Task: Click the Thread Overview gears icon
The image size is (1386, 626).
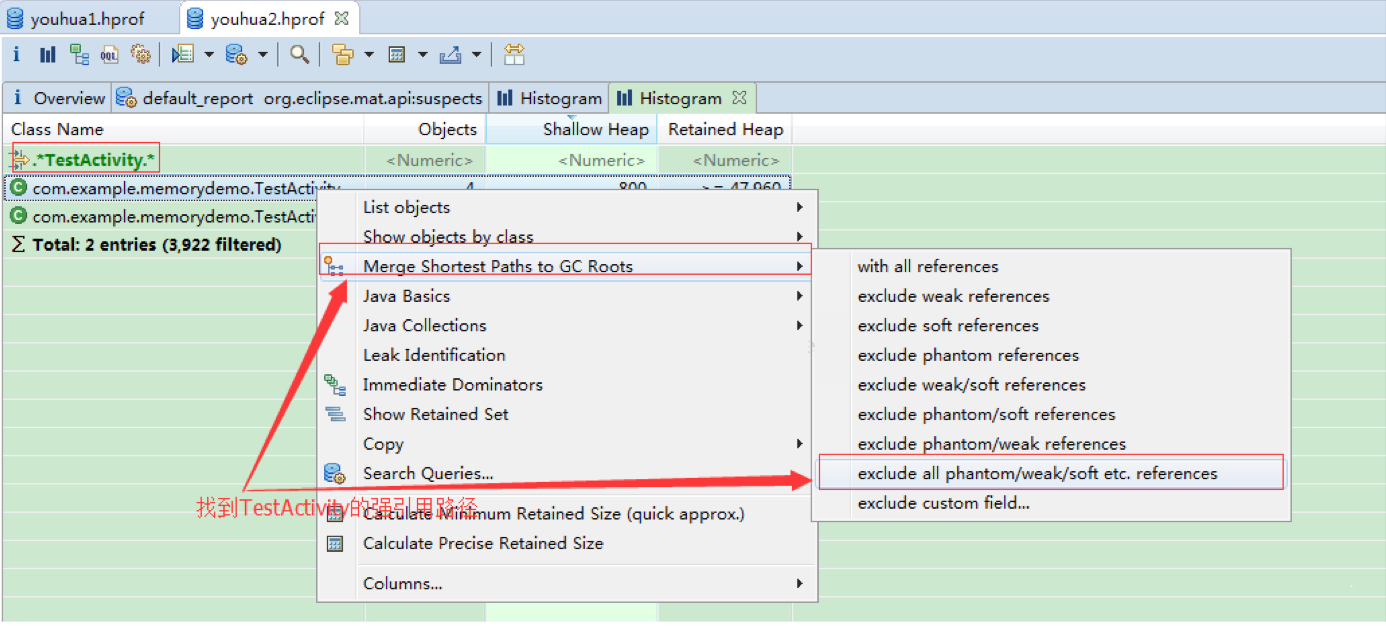Action: click(140, 54)
